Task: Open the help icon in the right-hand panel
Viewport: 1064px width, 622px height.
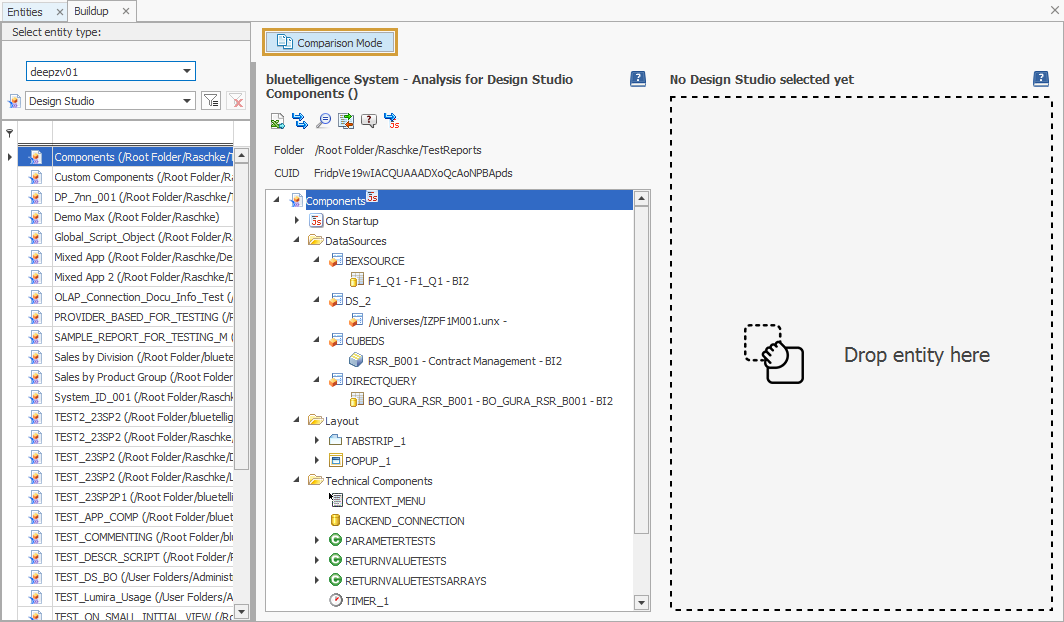Action: (1042, 79)
